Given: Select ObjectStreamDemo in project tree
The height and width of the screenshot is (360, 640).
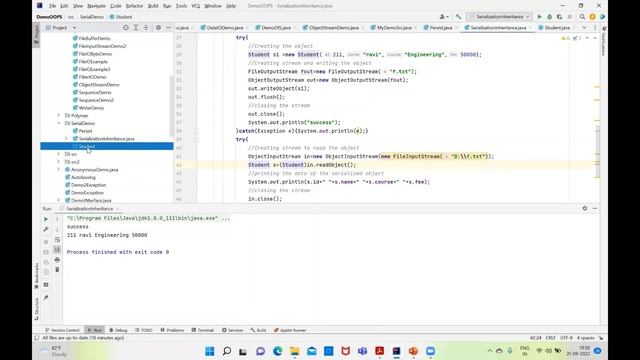Looking at the screenshot, I should [99, 84].
